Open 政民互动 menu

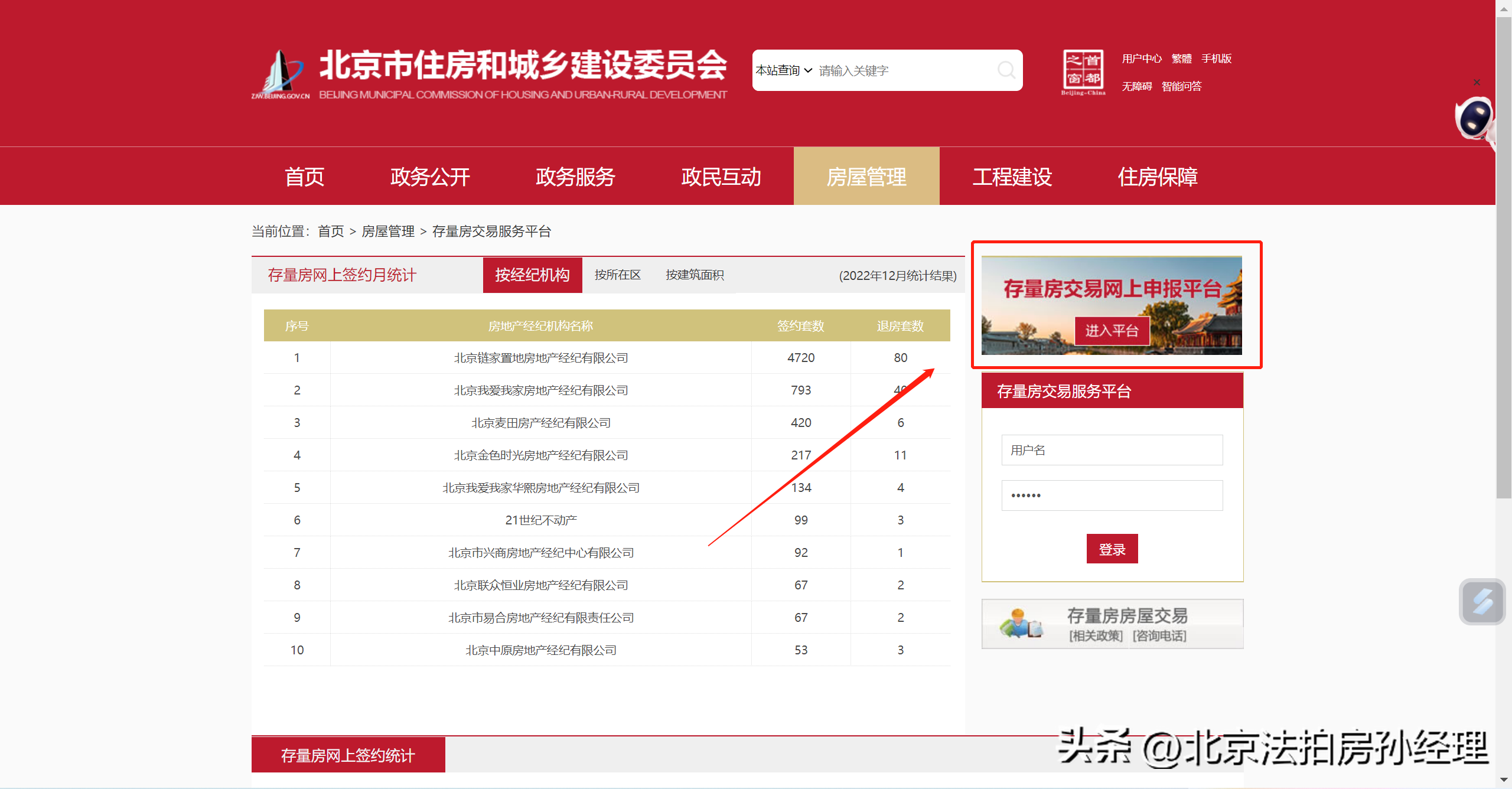pos(721,177)
